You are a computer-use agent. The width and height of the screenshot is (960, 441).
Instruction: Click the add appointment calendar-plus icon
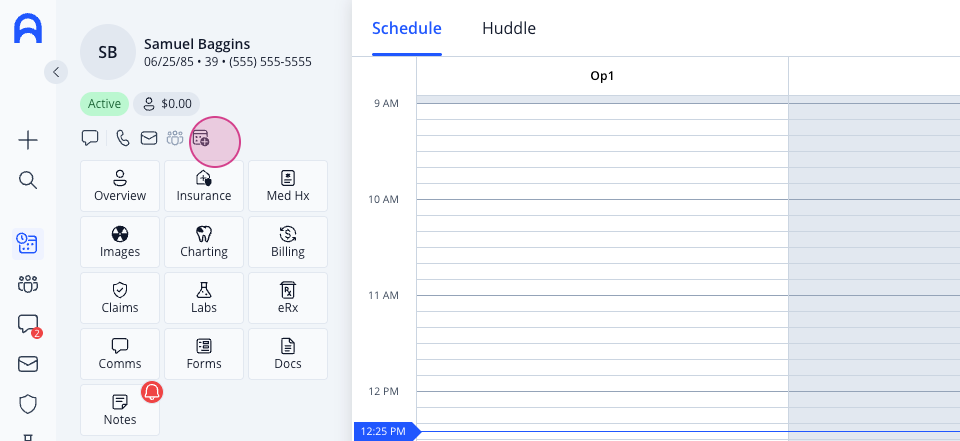coord(201,138)
